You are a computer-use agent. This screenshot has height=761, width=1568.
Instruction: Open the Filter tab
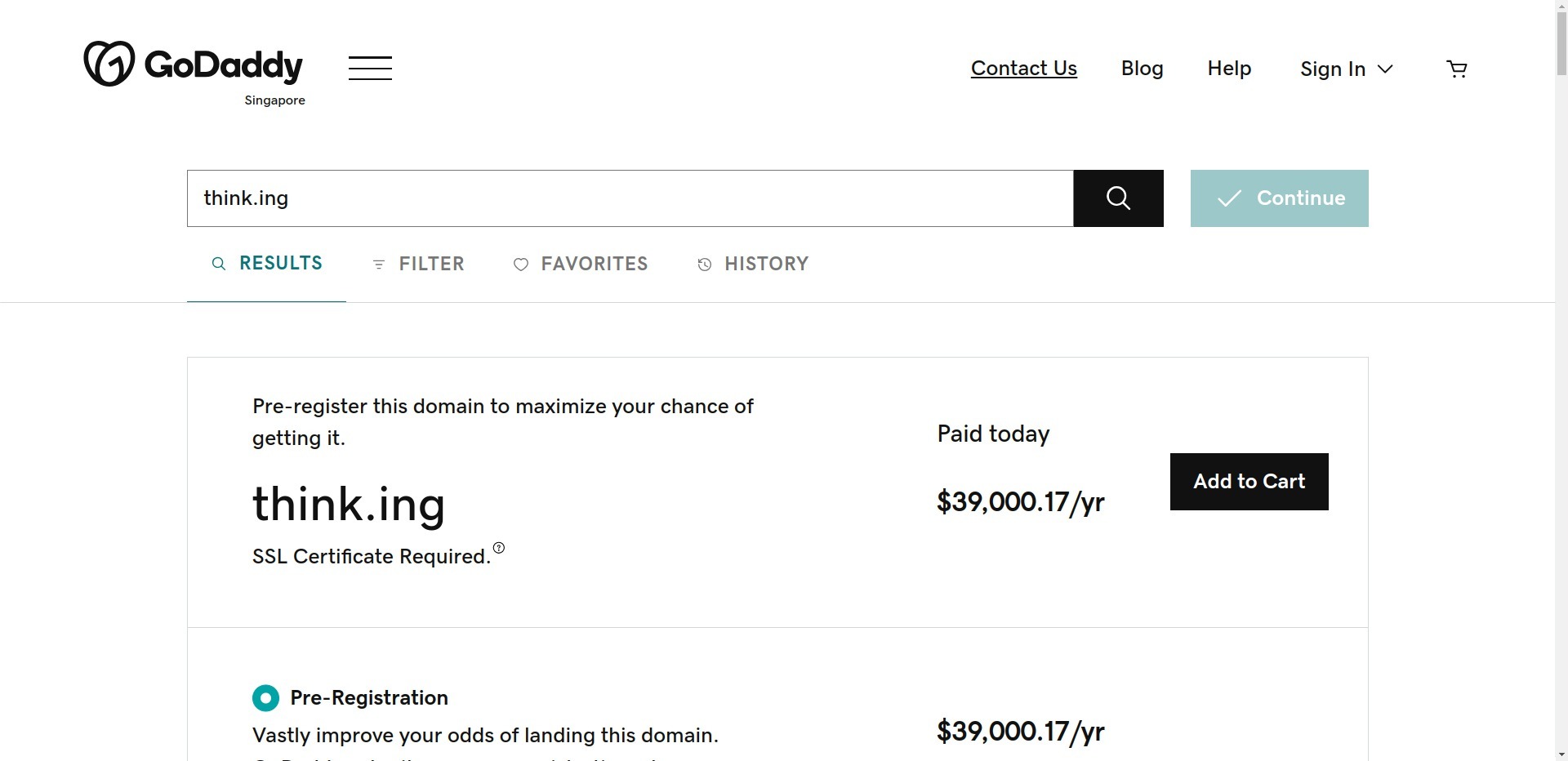[x=418, y=264]
